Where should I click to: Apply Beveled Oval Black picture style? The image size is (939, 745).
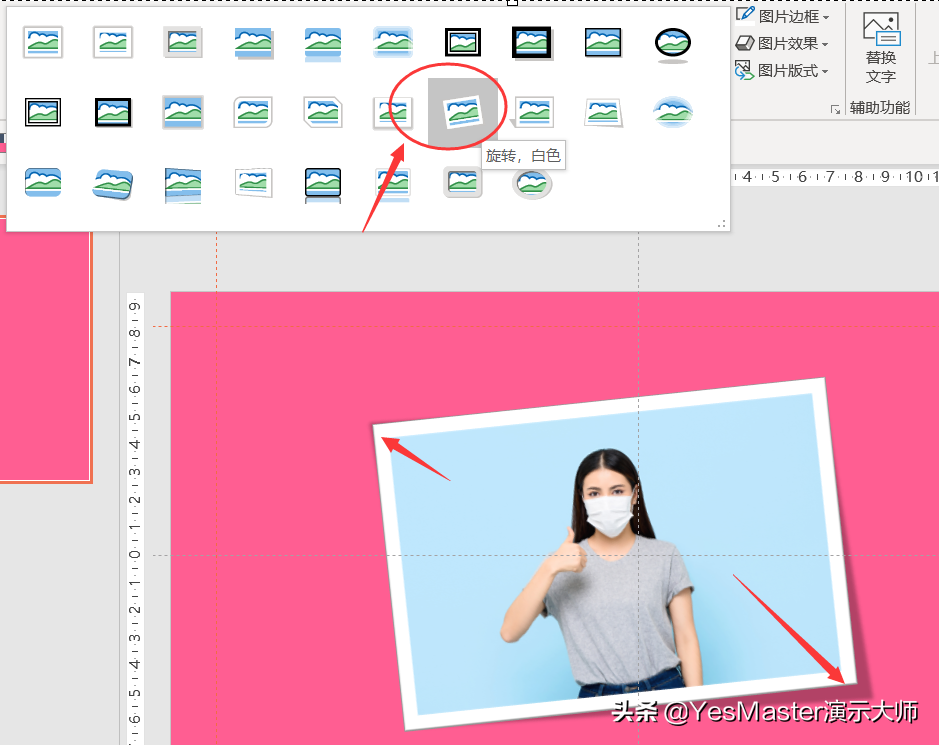pyautogui.click(x=673, y=44)
